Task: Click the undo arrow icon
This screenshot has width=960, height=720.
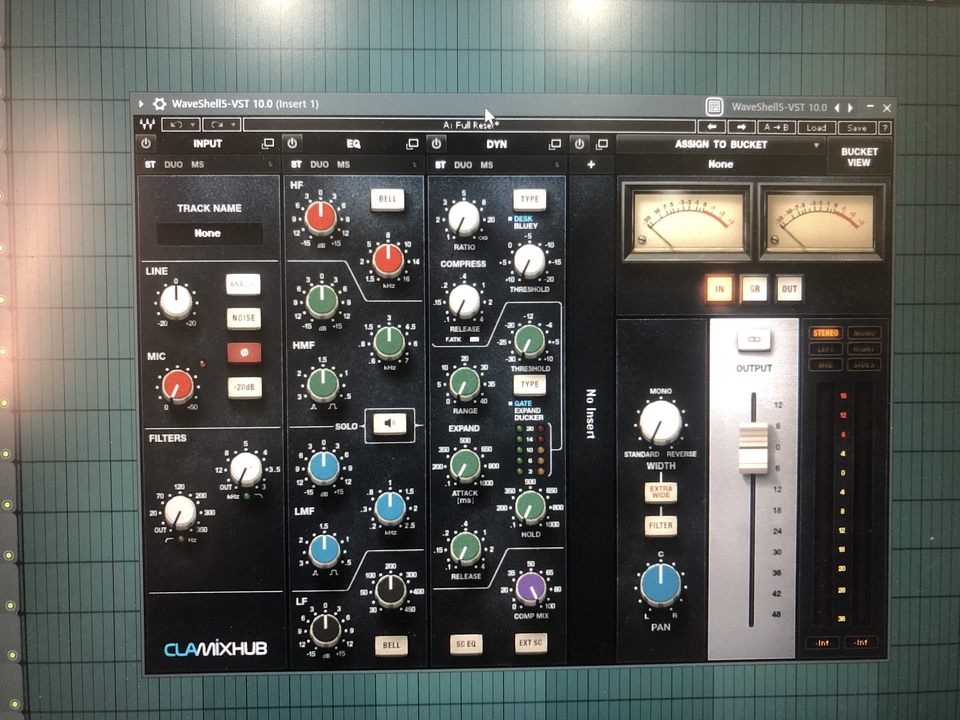Action: tap(176, 125)
